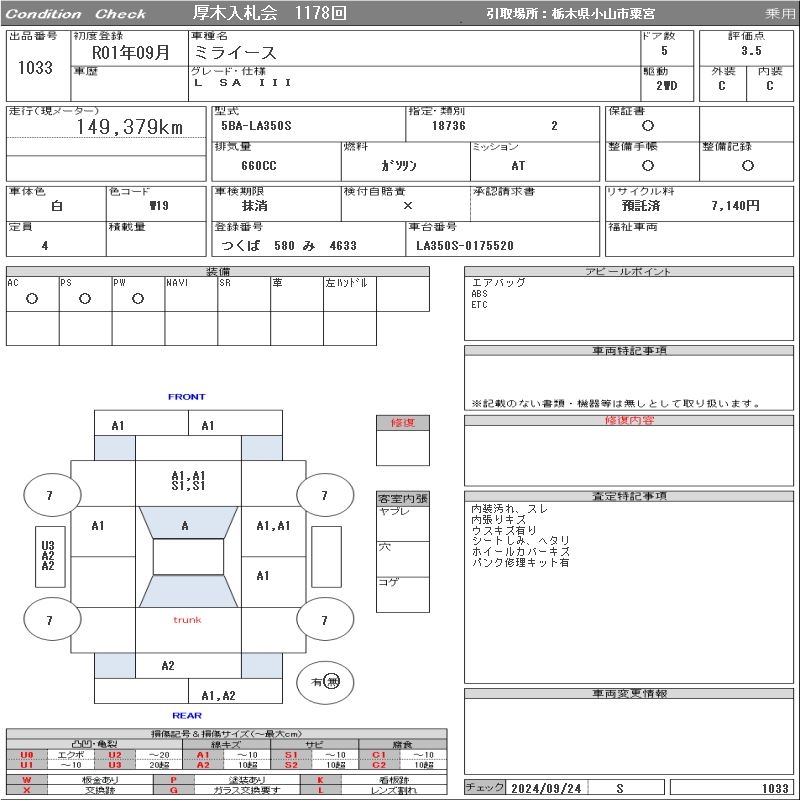Image resolution: width=800 pixels, height=800 pixels.
Task: Click the circle mark under 整備記録
Action: (x=747, y=165)
